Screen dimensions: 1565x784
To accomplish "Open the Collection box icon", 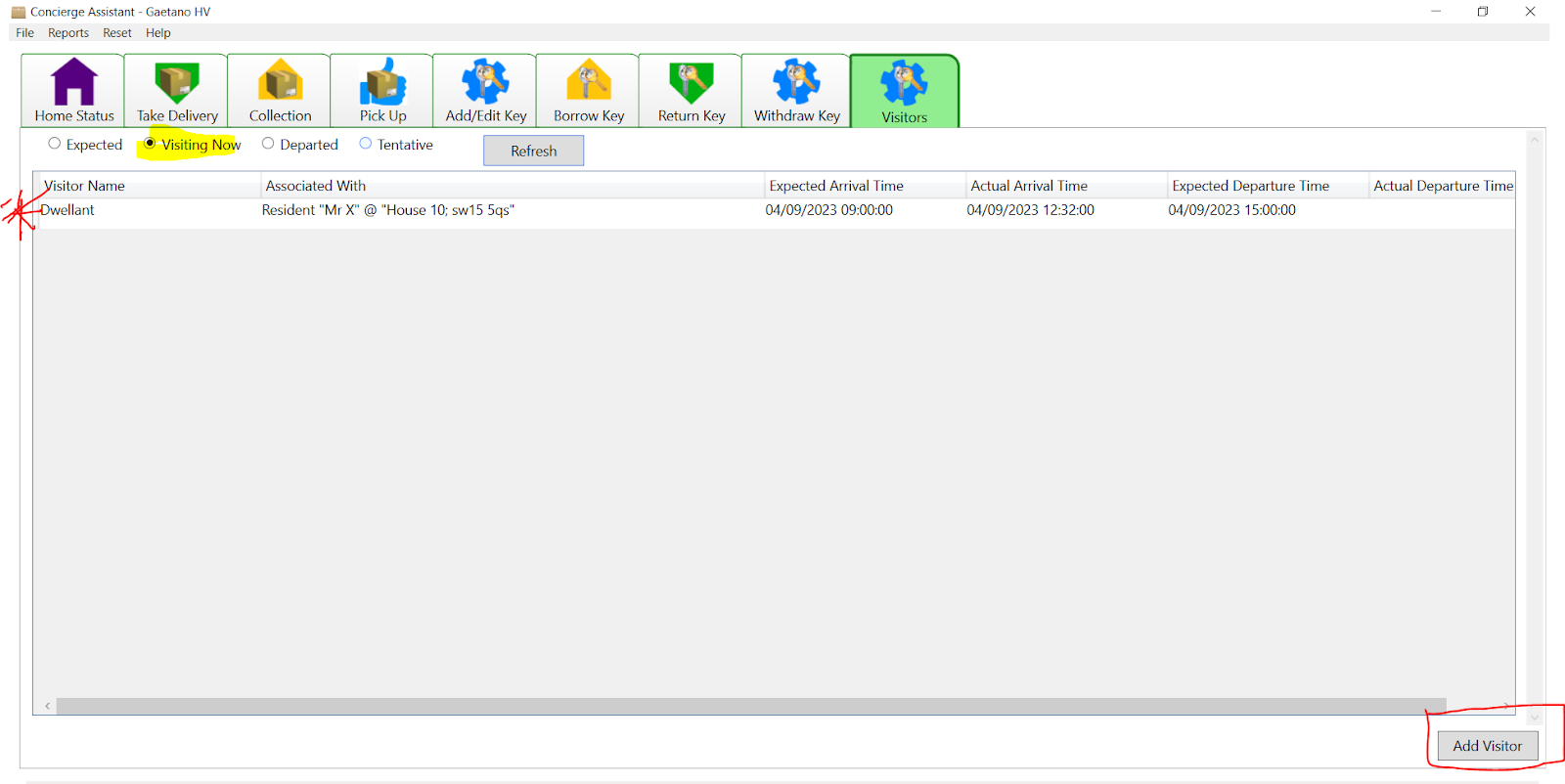I will [x=281, y=80].
